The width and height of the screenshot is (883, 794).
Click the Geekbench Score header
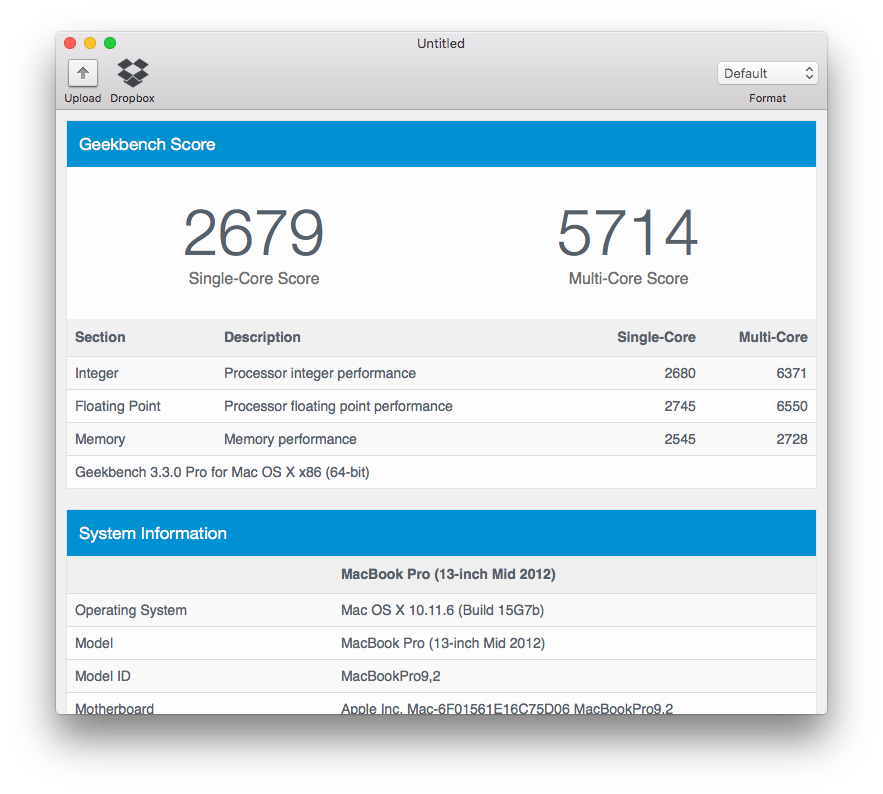point(442,144)
